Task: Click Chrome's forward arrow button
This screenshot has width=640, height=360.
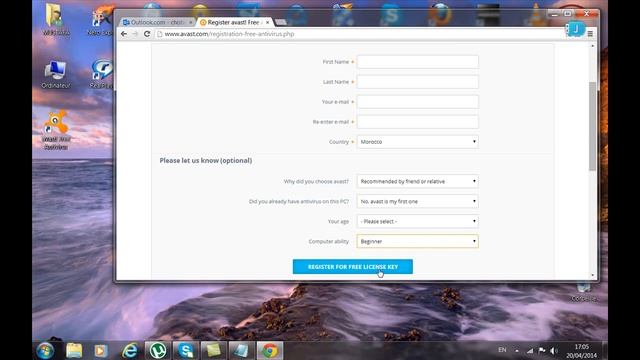Action: (x=135, y=34)
